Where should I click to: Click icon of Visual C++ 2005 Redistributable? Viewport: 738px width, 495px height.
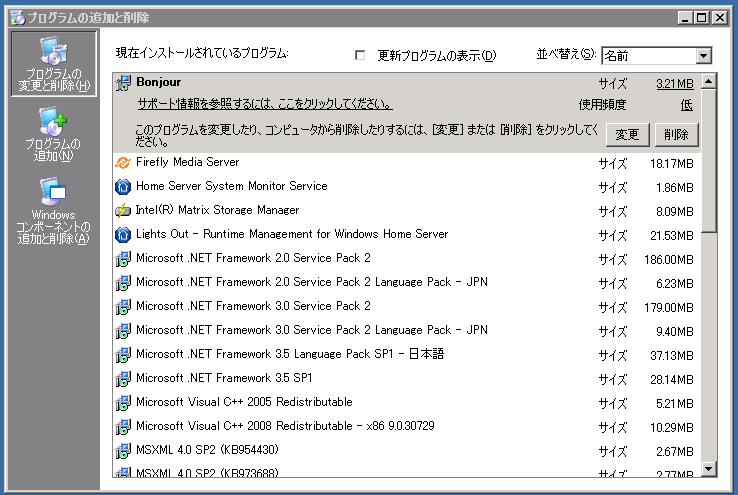coord(123,403)
